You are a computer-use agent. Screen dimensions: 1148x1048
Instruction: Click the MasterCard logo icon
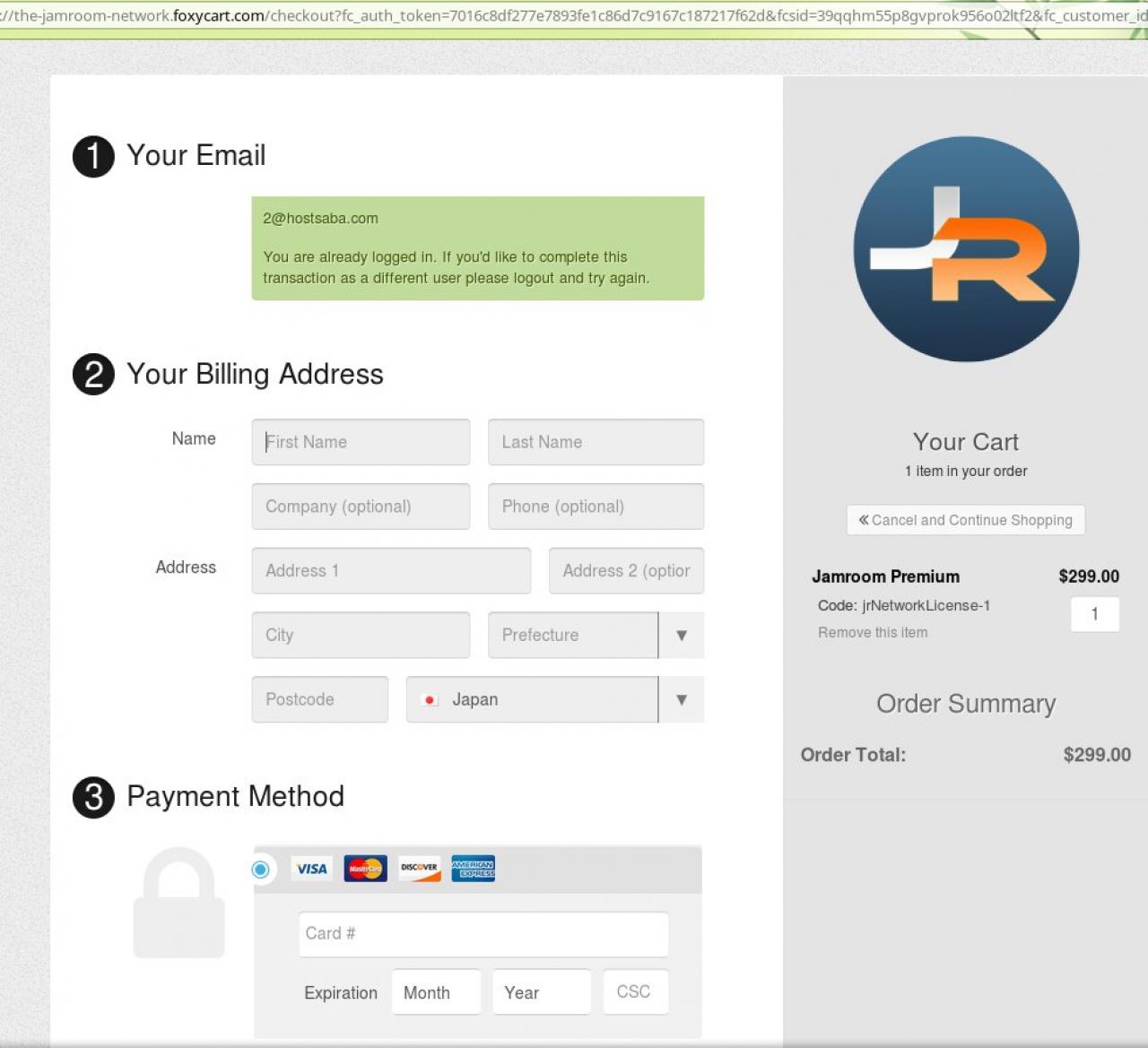pyautogui.click(x=365, y=869)
